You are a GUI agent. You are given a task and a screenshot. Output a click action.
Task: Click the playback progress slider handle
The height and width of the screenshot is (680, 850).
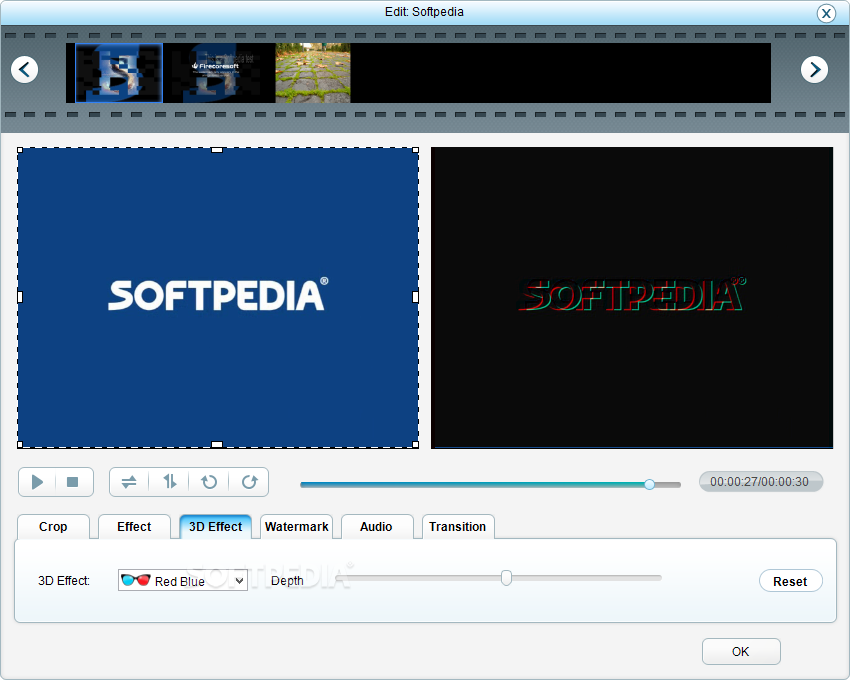649,484
